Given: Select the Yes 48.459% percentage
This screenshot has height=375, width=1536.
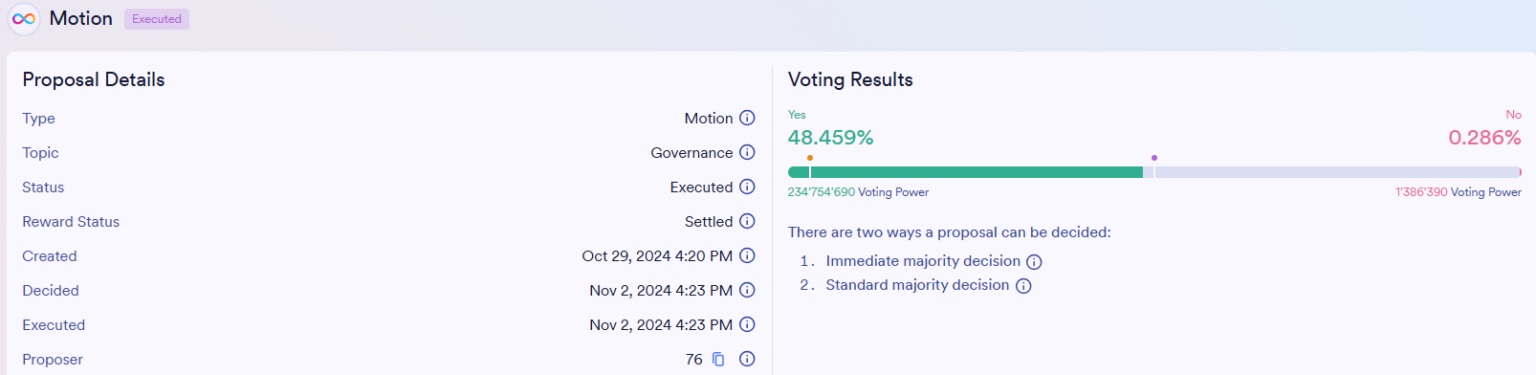Looking at the screenshot, I should [830, 138].
